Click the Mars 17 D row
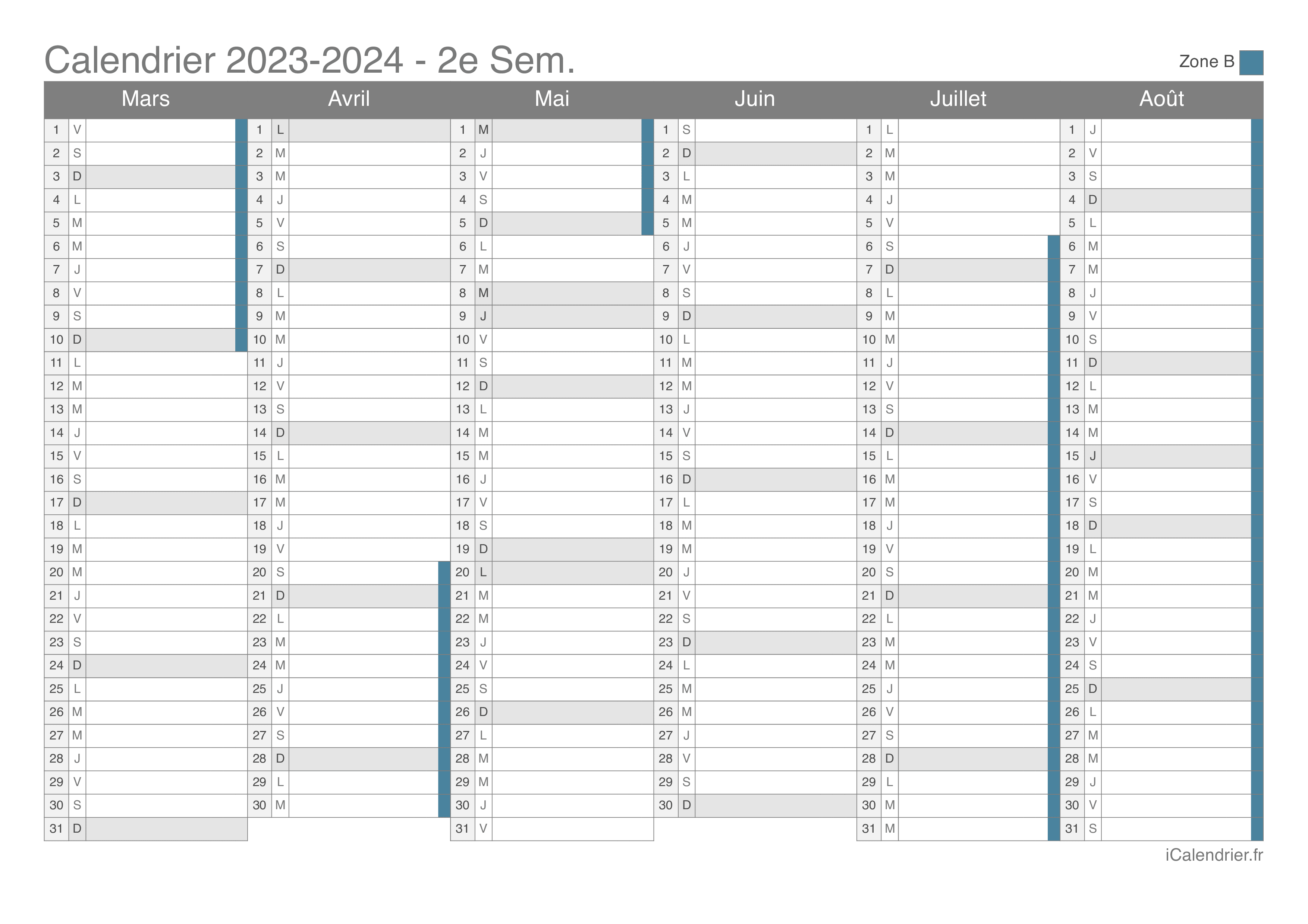 146,503
